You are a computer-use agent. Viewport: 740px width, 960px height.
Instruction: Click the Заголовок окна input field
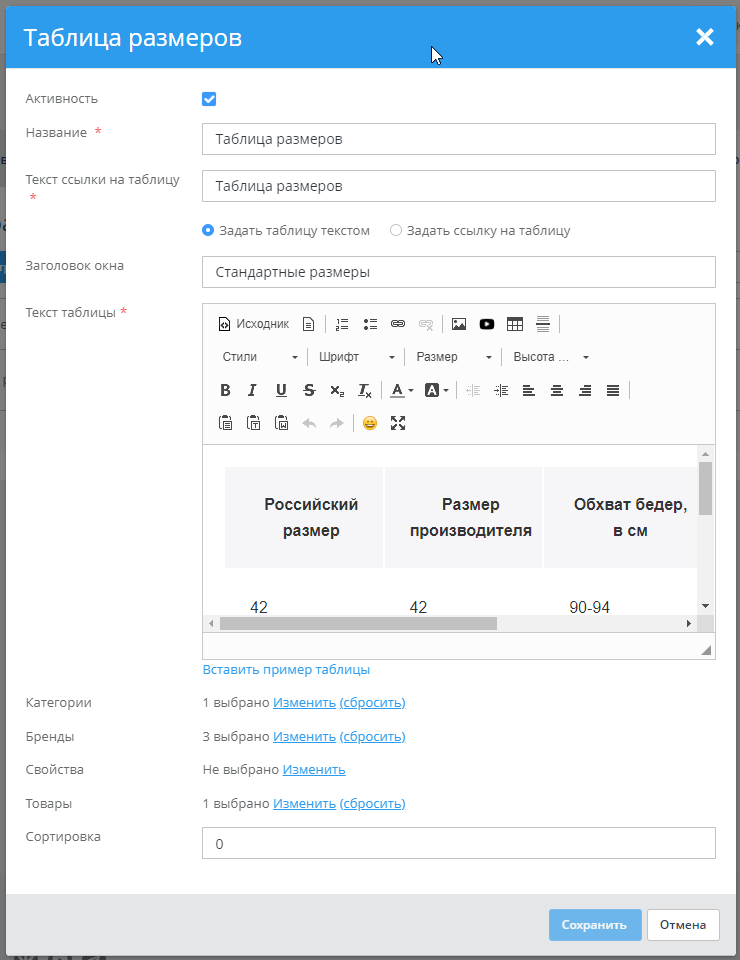[458, 272]
